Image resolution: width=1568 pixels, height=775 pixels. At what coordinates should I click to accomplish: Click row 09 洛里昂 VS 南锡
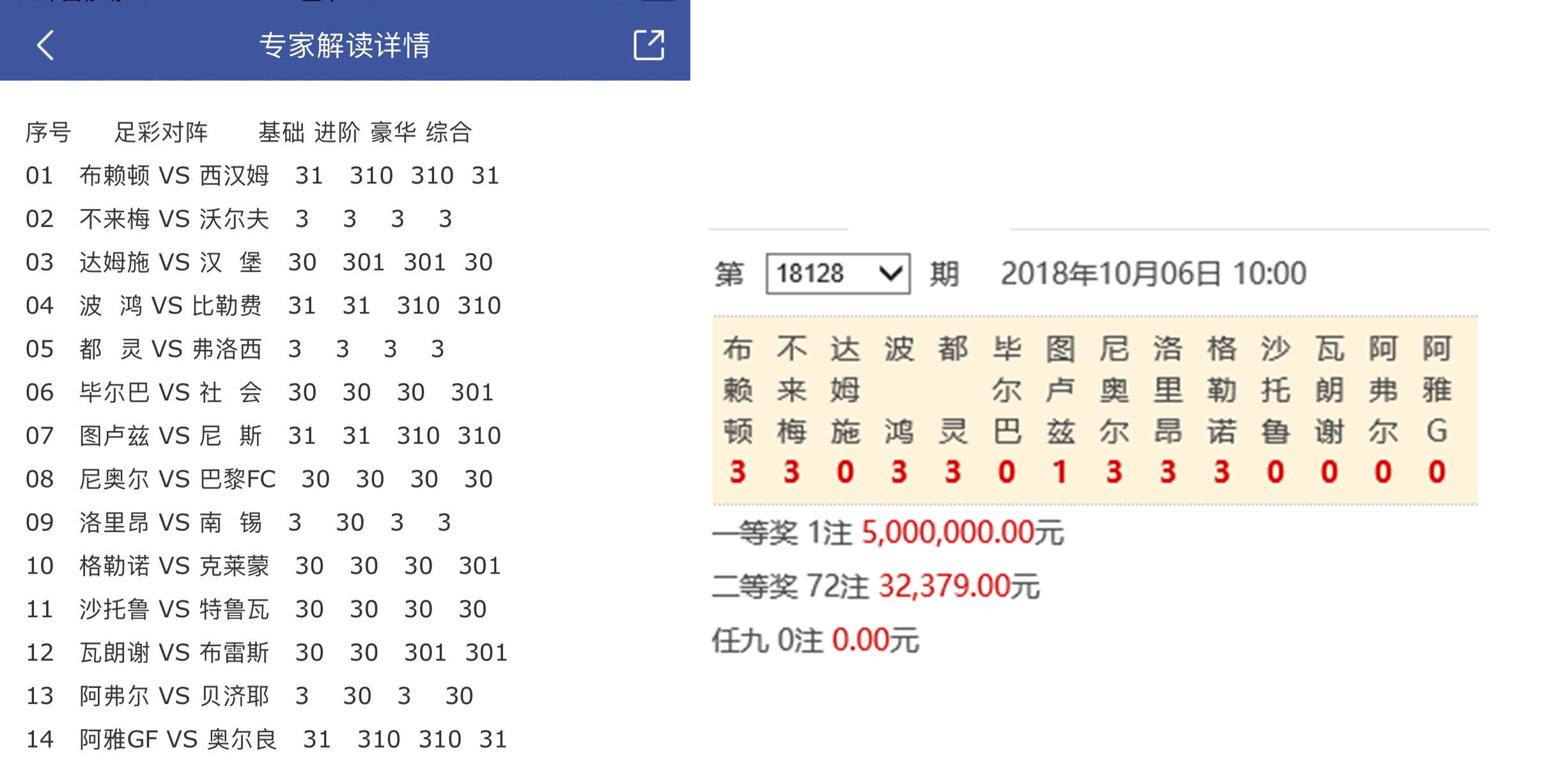click(x=238, y=522)
